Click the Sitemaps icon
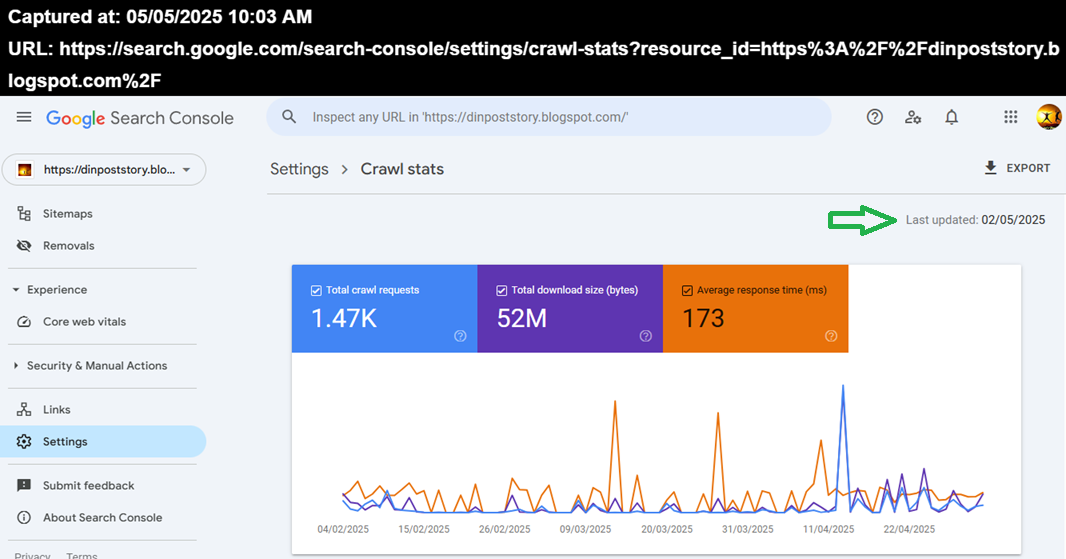This screenshot has height=559, width=1066. (x=24, y=214)
